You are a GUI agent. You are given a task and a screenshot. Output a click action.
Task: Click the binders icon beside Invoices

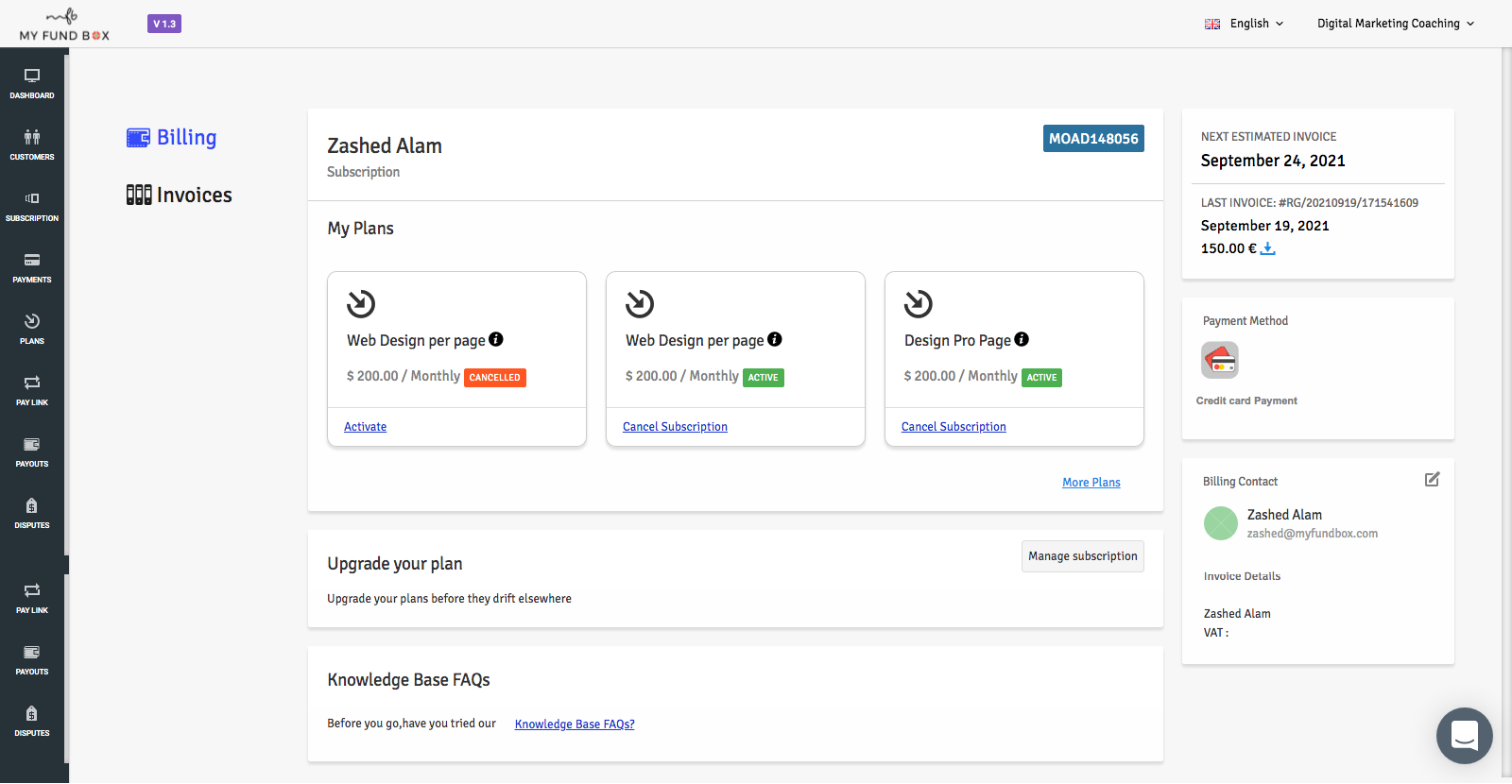(x=139, y=195)
